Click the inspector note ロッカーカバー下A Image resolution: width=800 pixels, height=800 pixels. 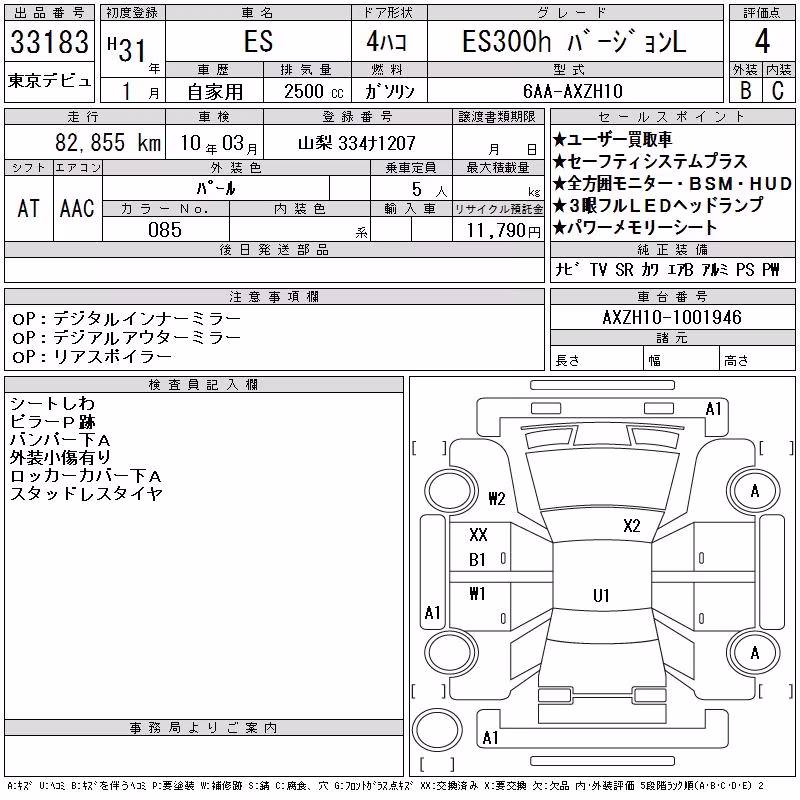(86, 476)
